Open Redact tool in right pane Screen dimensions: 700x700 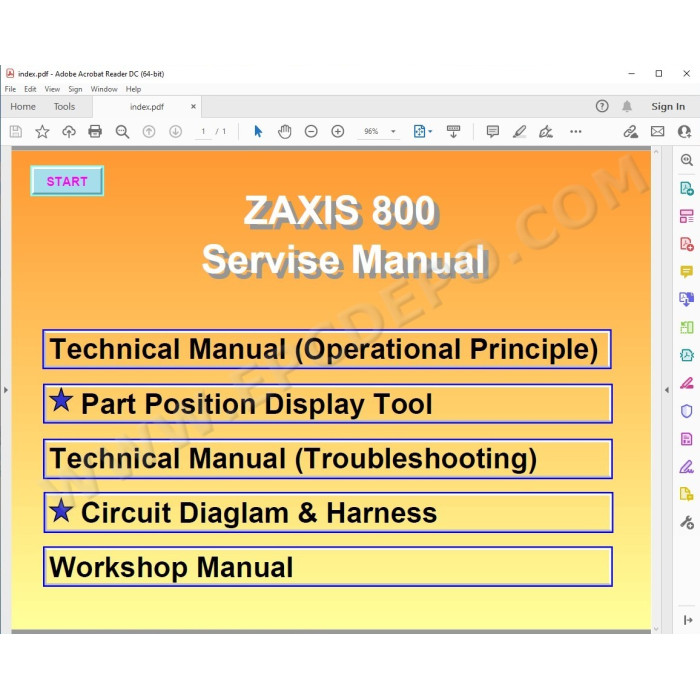point(687,383)
